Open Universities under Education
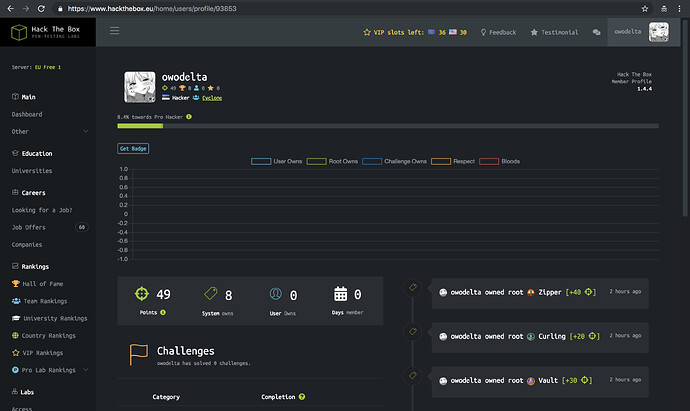This screenshot has width=690, height=411. [x=32, y=170]
